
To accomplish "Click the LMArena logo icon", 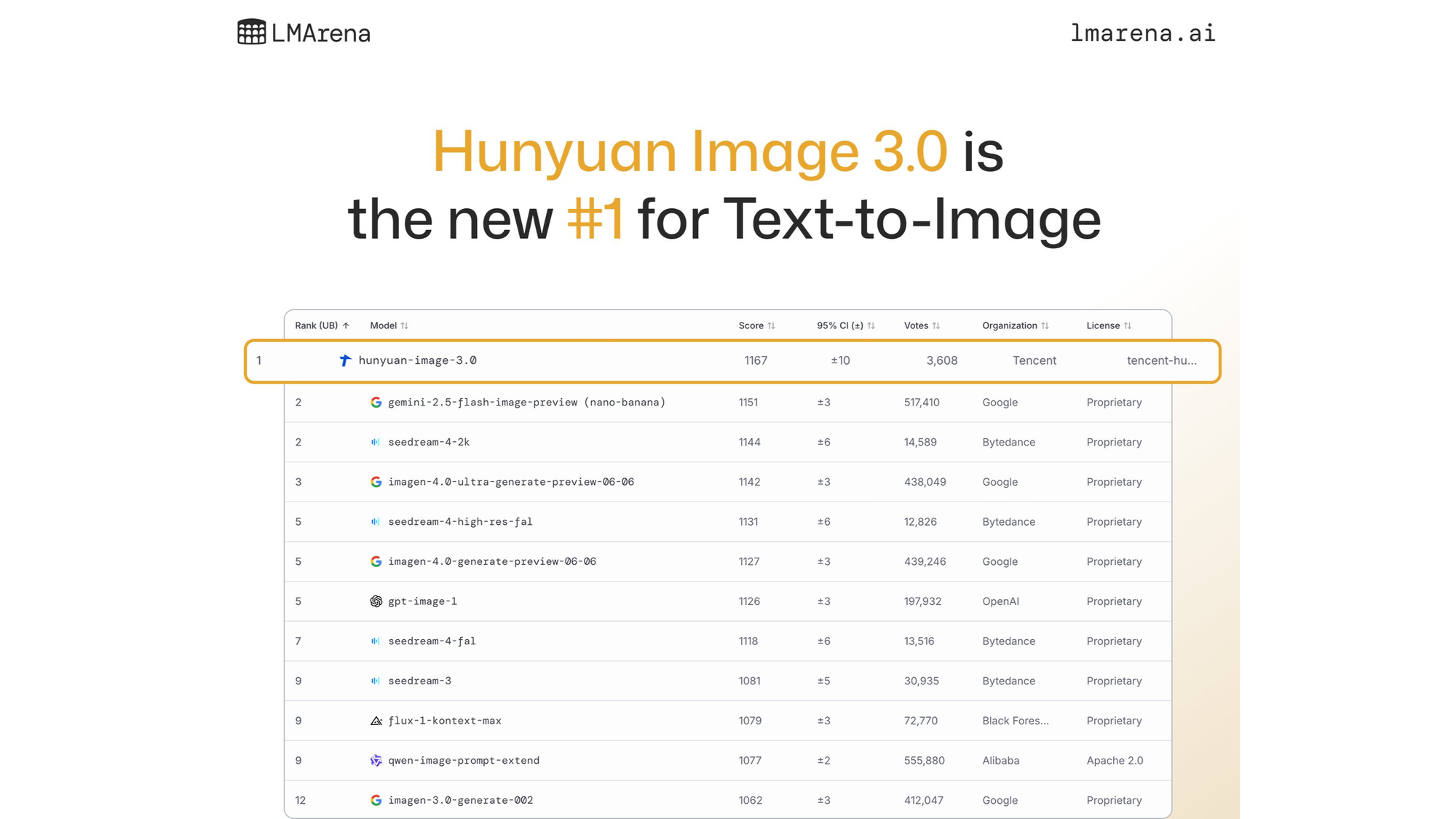I will 252,32.
